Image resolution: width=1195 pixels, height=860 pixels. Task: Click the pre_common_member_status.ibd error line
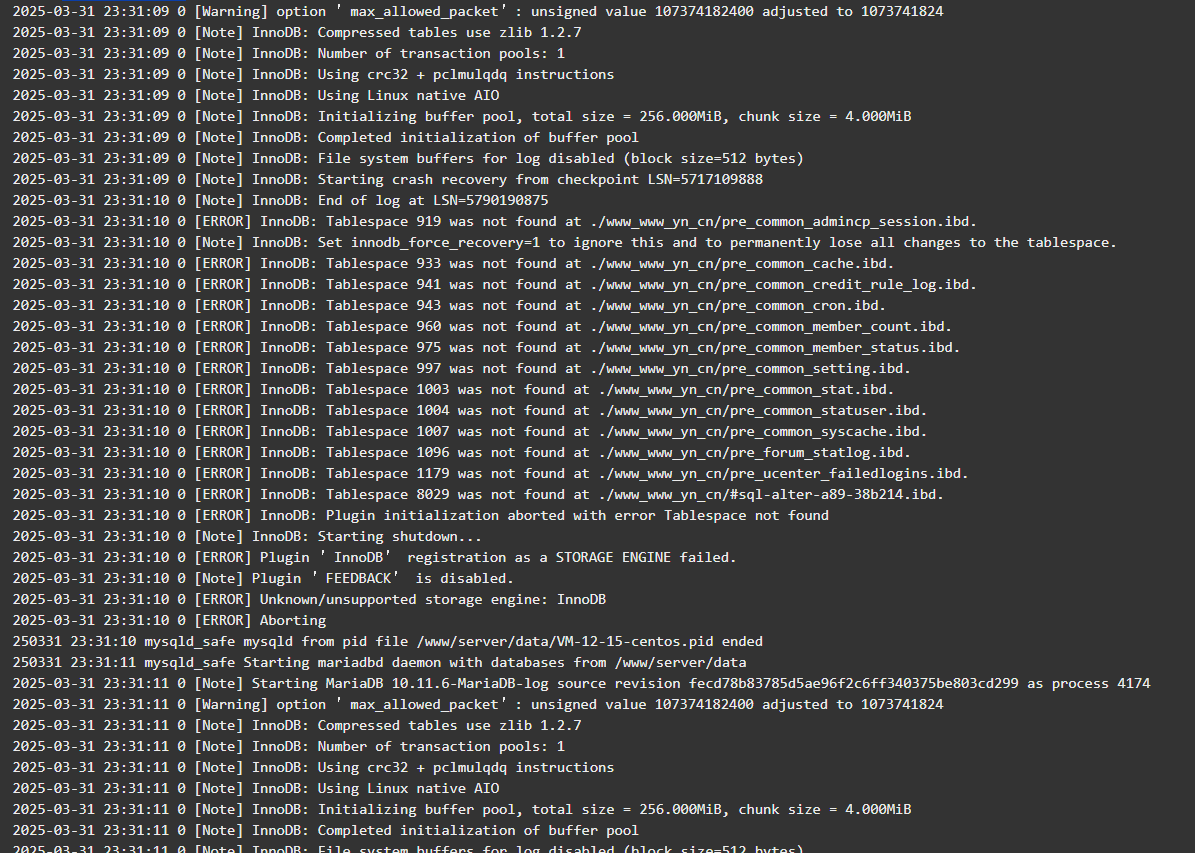coord(486,348)
